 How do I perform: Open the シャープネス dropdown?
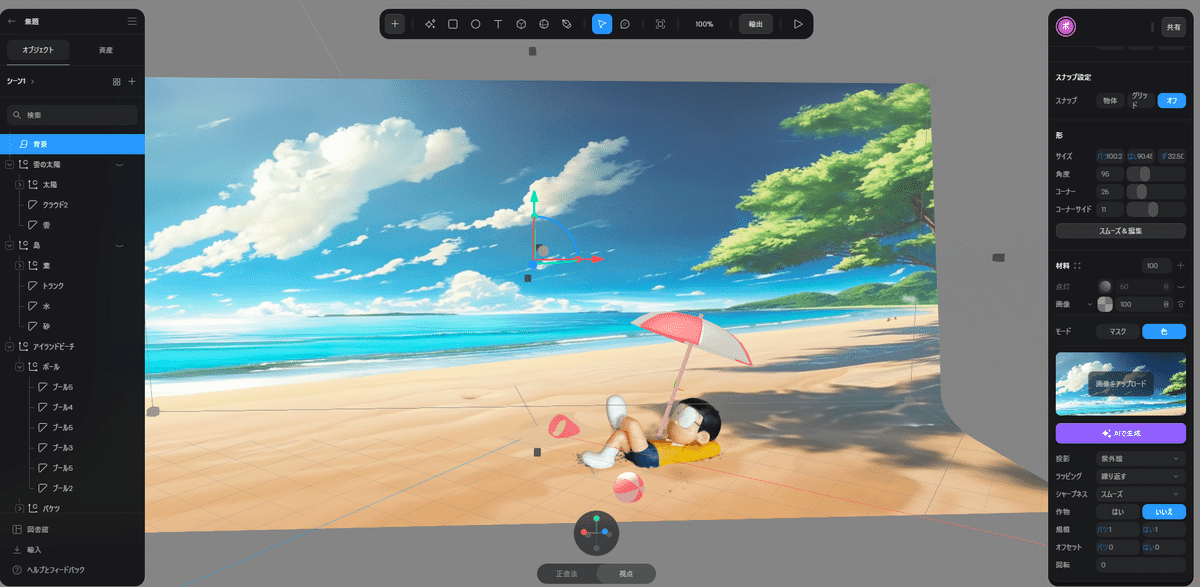click(1141, 494)
